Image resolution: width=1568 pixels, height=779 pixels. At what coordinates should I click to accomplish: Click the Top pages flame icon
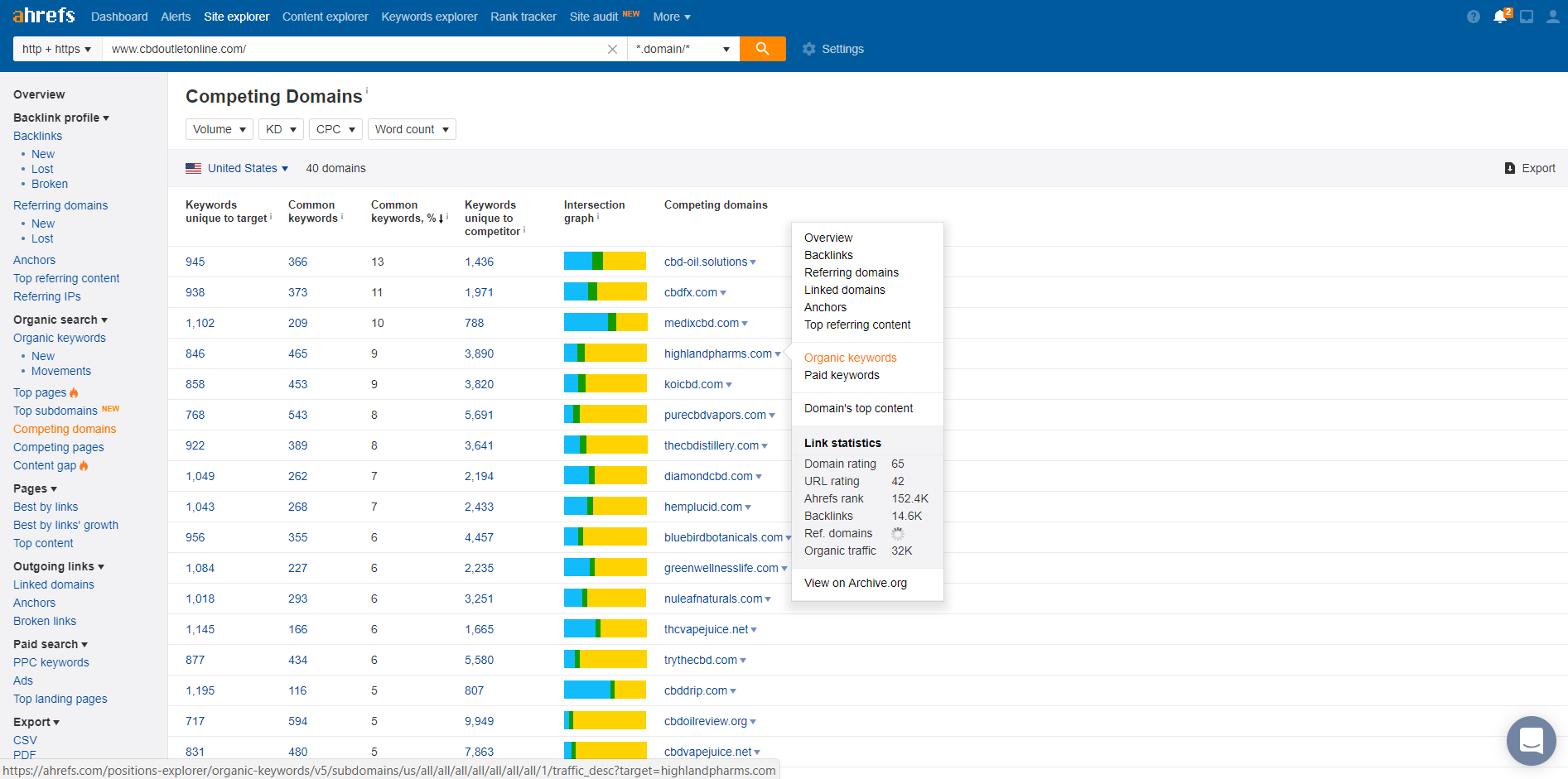click(74, 392)
